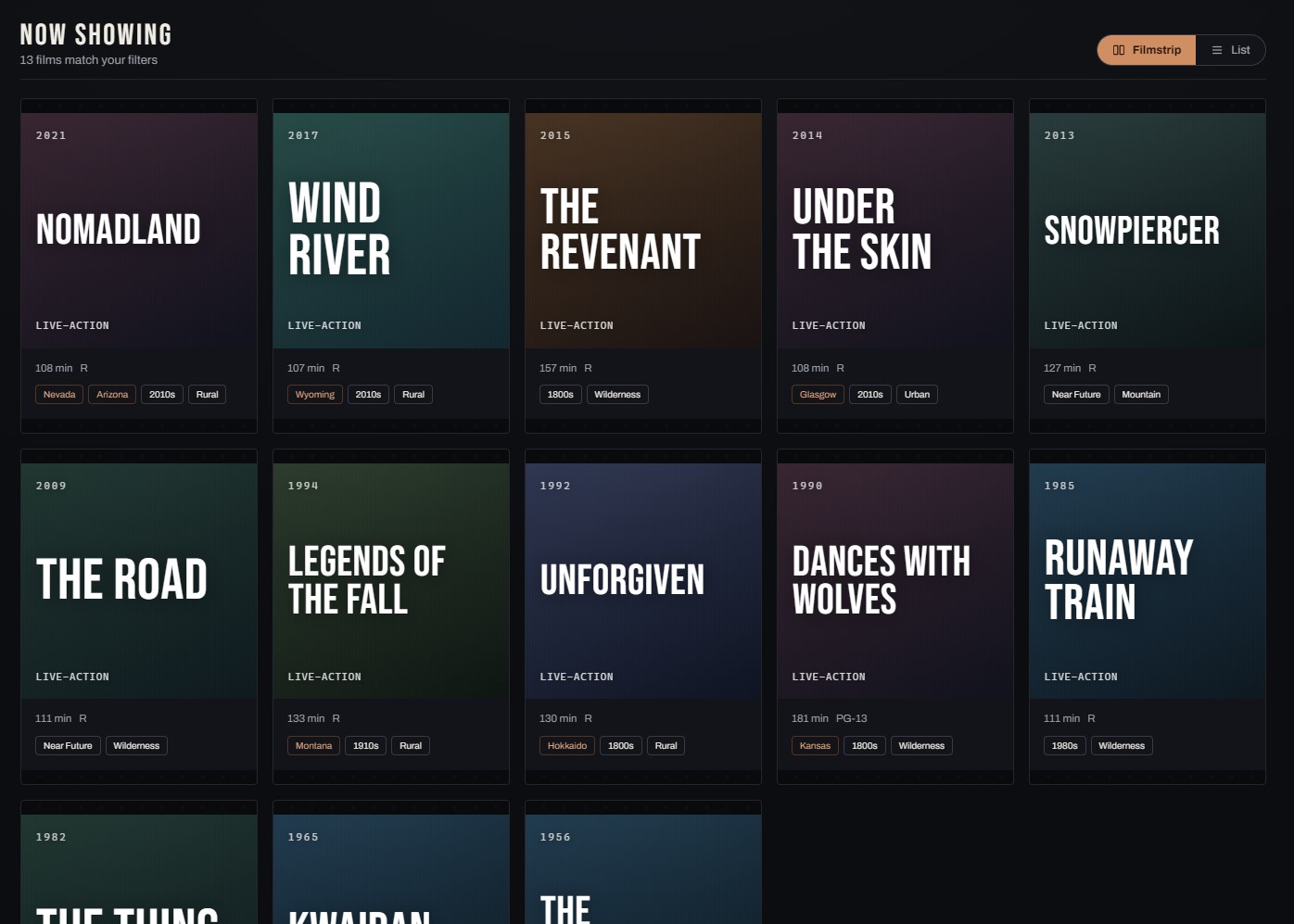Select The Road's Near Future tag
Screen dimensions: 1294x924
click(x=68, y=746)
